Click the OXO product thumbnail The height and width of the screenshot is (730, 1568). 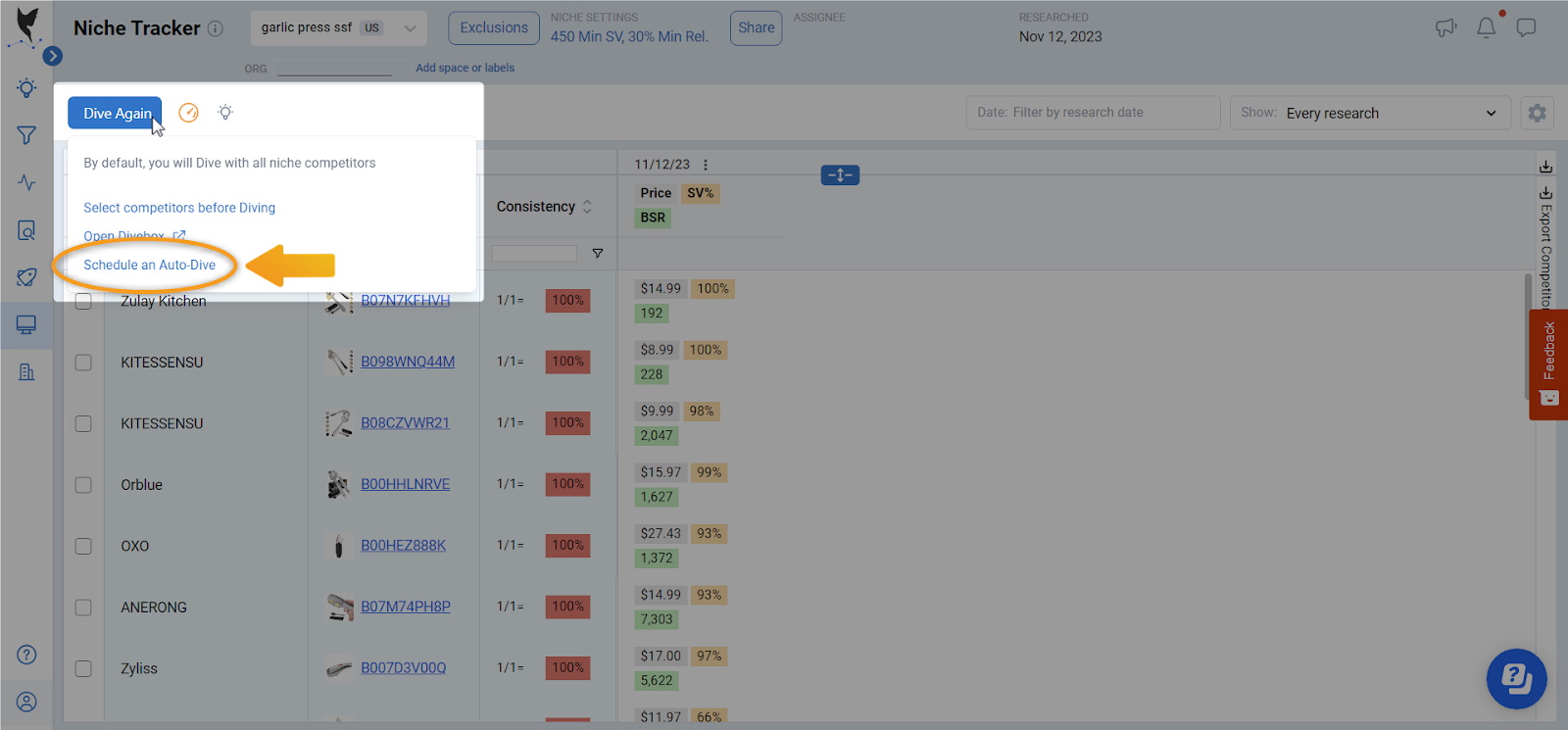point(339,546)
